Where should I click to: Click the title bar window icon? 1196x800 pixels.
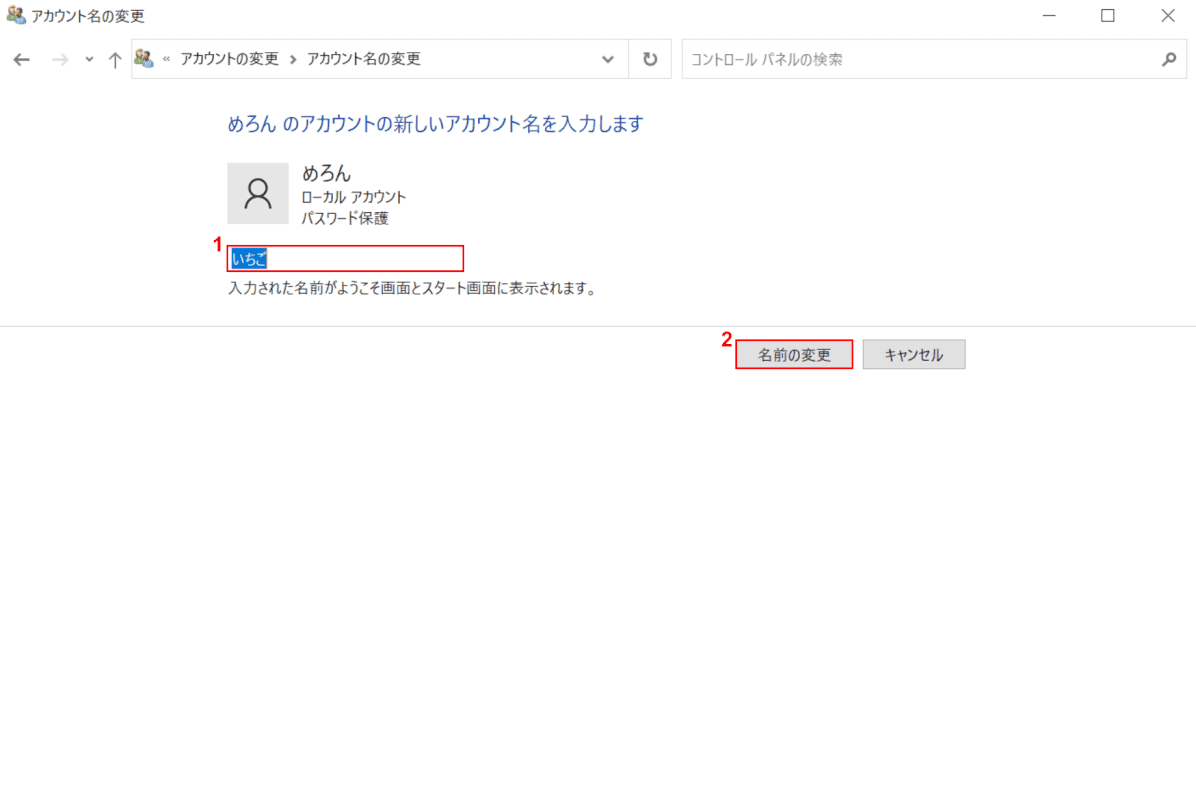[x=16, y=15]
